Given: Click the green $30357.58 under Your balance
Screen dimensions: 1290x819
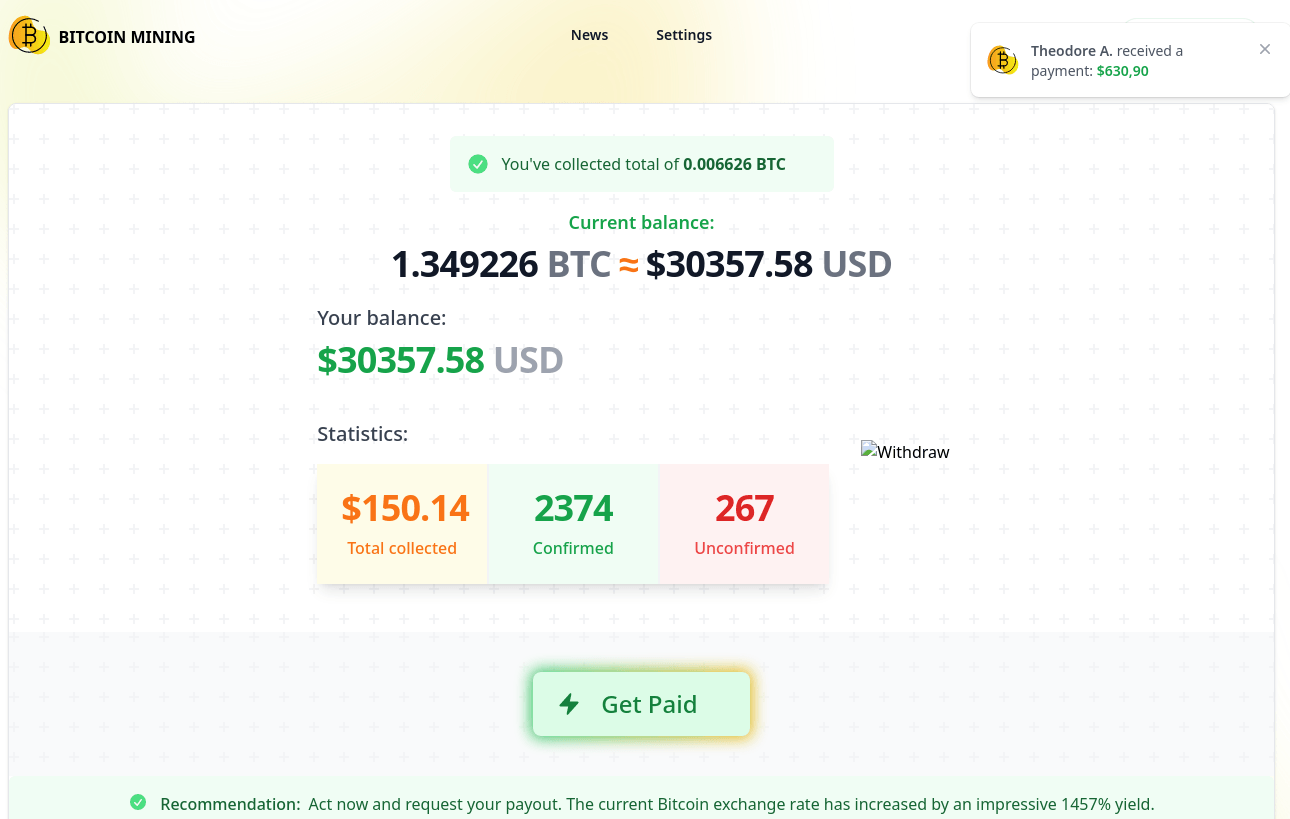Looking at the screenshot, I should [x=401, y=360].
